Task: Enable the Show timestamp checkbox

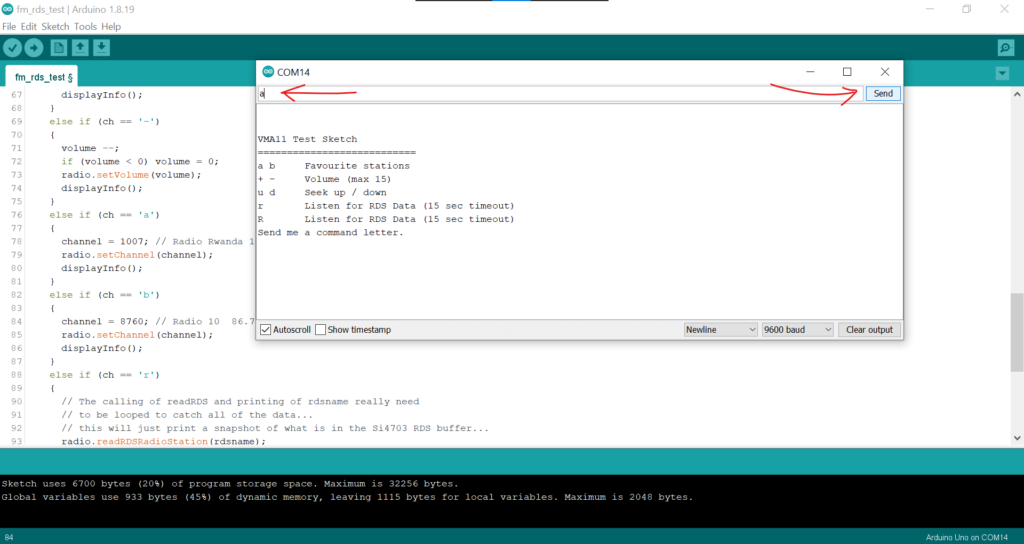Action: click(x=321, y=330)
